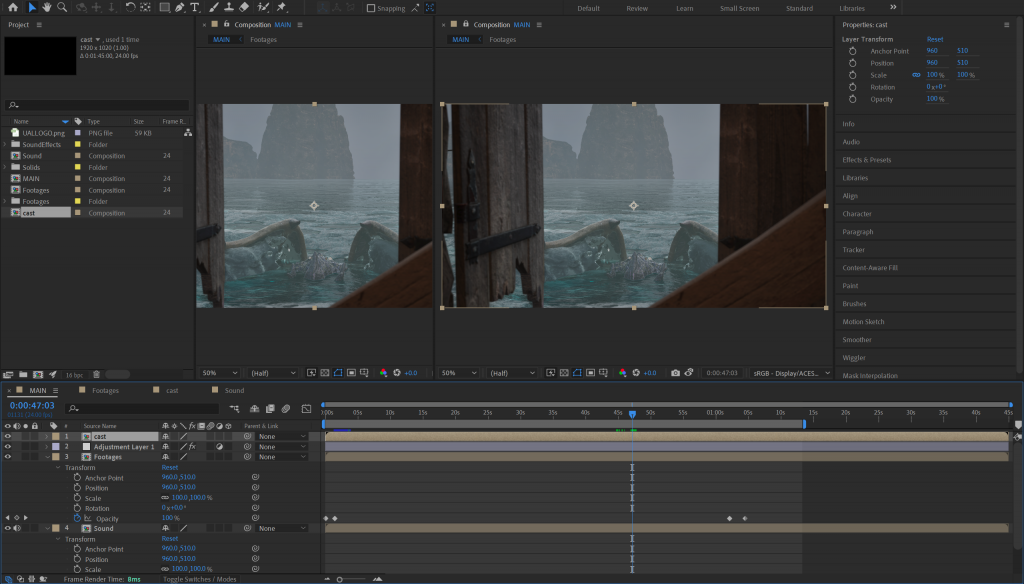This screenshot has height=584, width=1024.
Task: Select the Brush tool
Action: pyautogui.click(x=214, y=7)
